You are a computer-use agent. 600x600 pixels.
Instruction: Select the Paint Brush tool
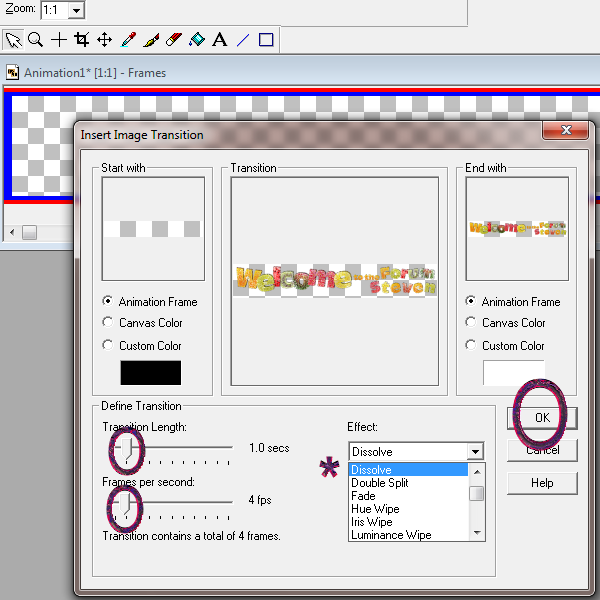151,40
